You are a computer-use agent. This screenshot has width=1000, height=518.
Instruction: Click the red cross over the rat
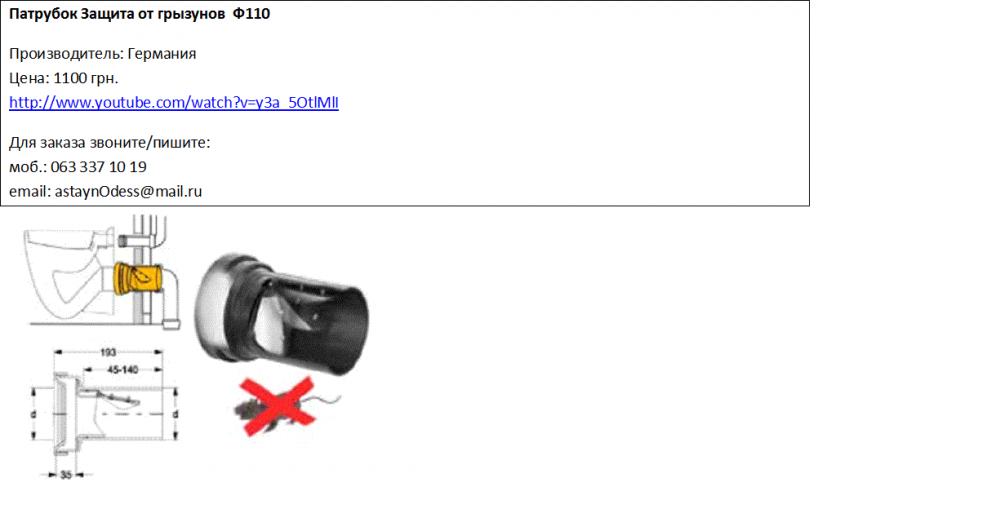(277, 406)
